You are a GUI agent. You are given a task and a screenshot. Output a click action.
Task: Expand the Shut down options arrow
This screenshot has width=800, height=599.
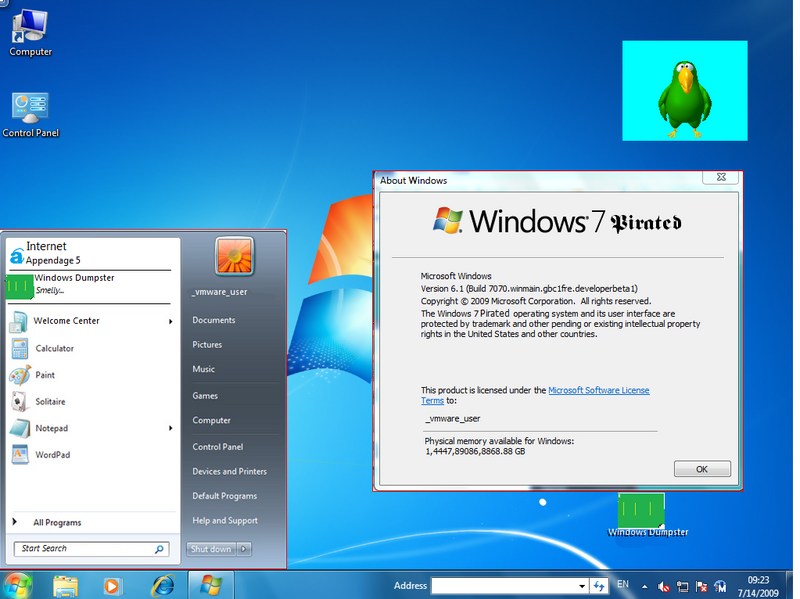pos(243,548)
